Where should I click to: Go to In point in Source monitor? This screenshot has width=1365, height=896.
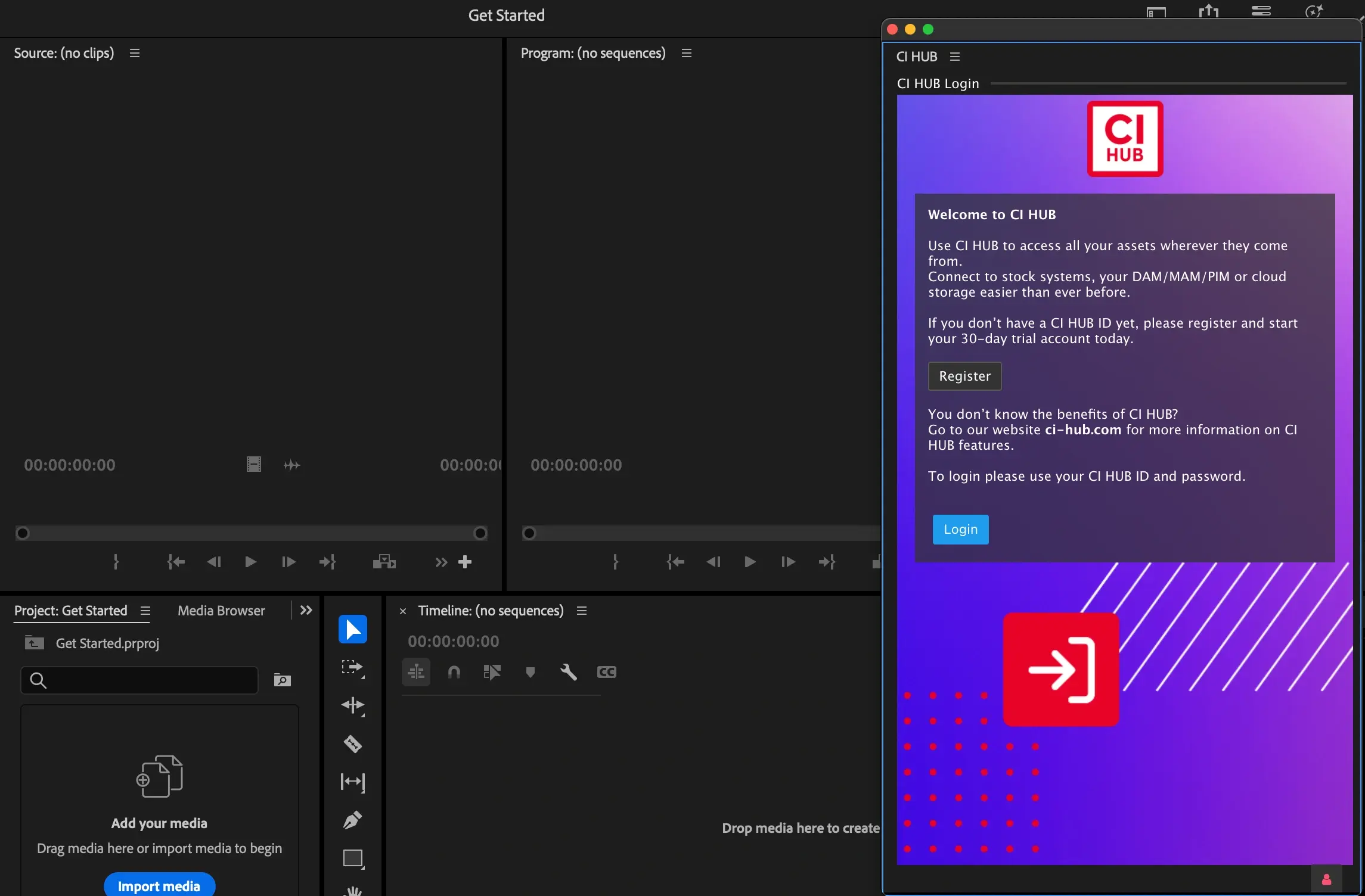[176, 562]
